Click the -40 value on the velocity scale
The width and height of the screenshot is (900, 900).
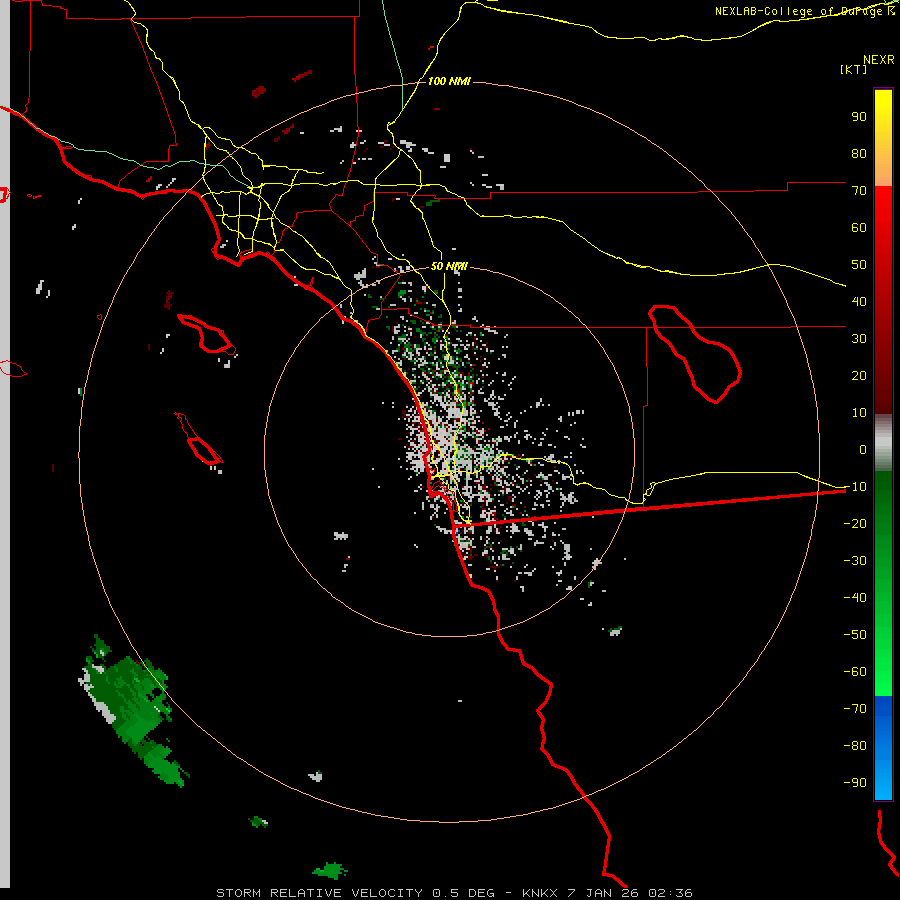(x=855, y=598)
